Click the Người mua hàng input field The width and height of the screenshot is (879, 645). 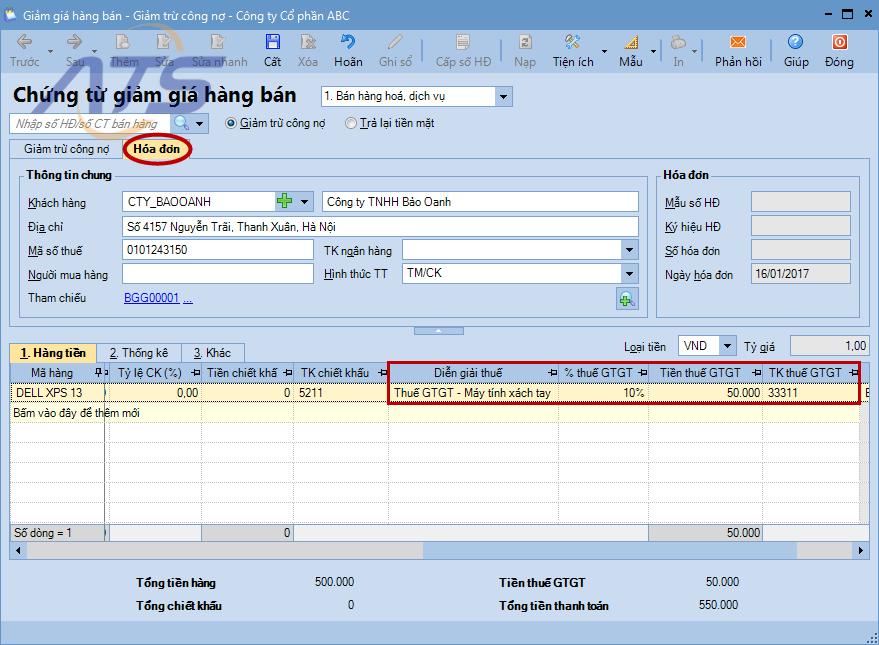tap(218, 274)
